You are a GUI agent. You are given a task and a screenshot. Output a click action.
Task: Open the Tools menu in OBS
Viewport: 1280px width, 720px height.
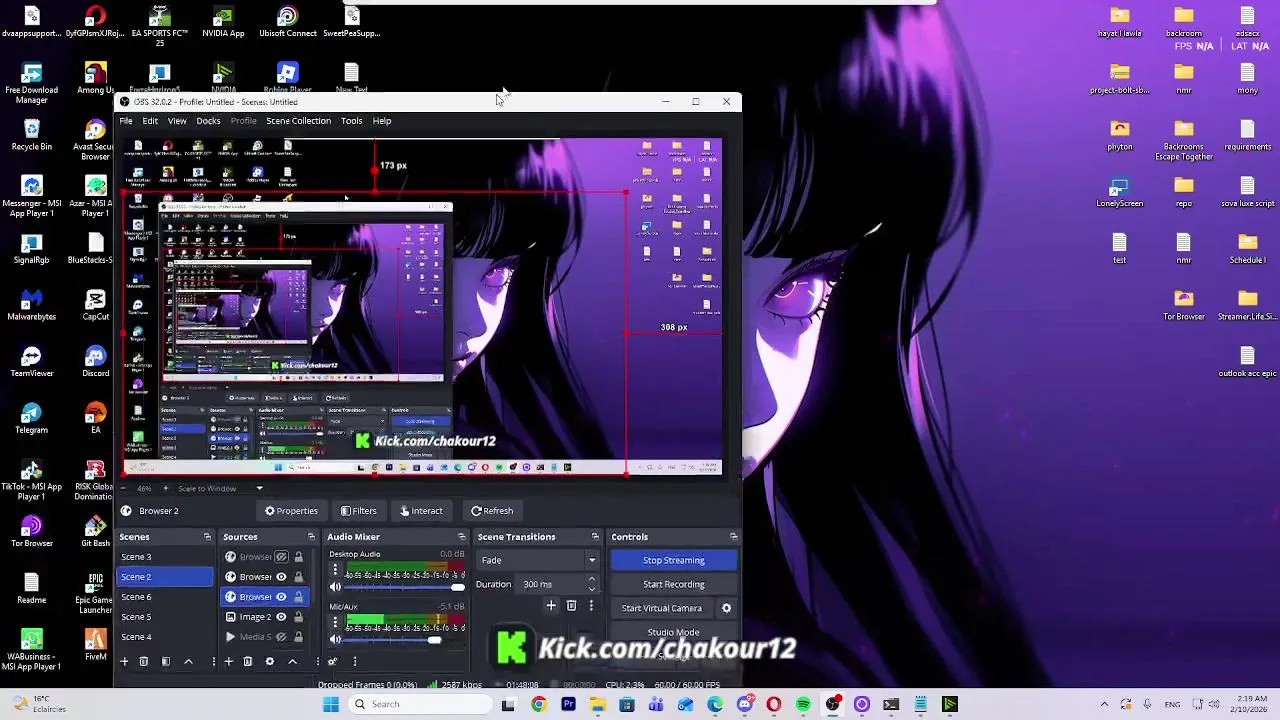point(351,121)
